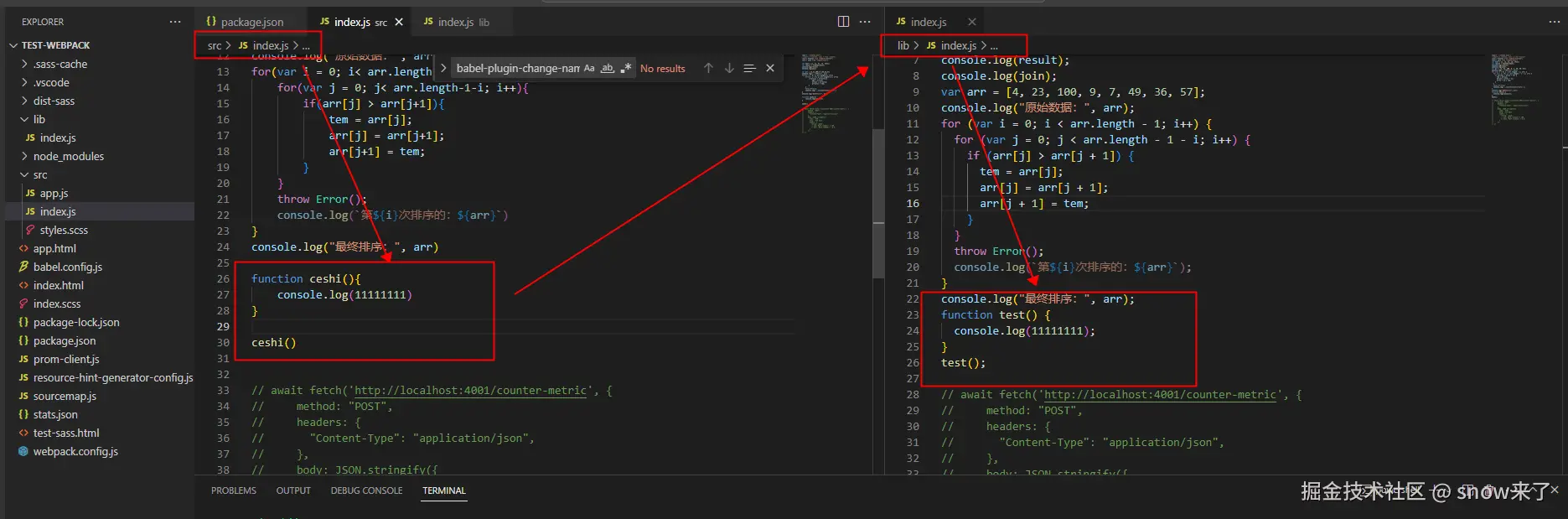The image size is (1568, 519).
Task: Close the find widget
Action: (x=770, y=68)
